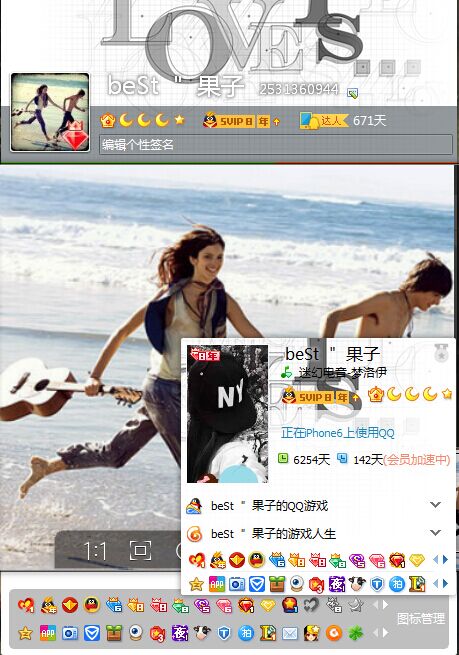Click the 会员加速中 link
The image size is (459, 655).
[x=417, y=460]
